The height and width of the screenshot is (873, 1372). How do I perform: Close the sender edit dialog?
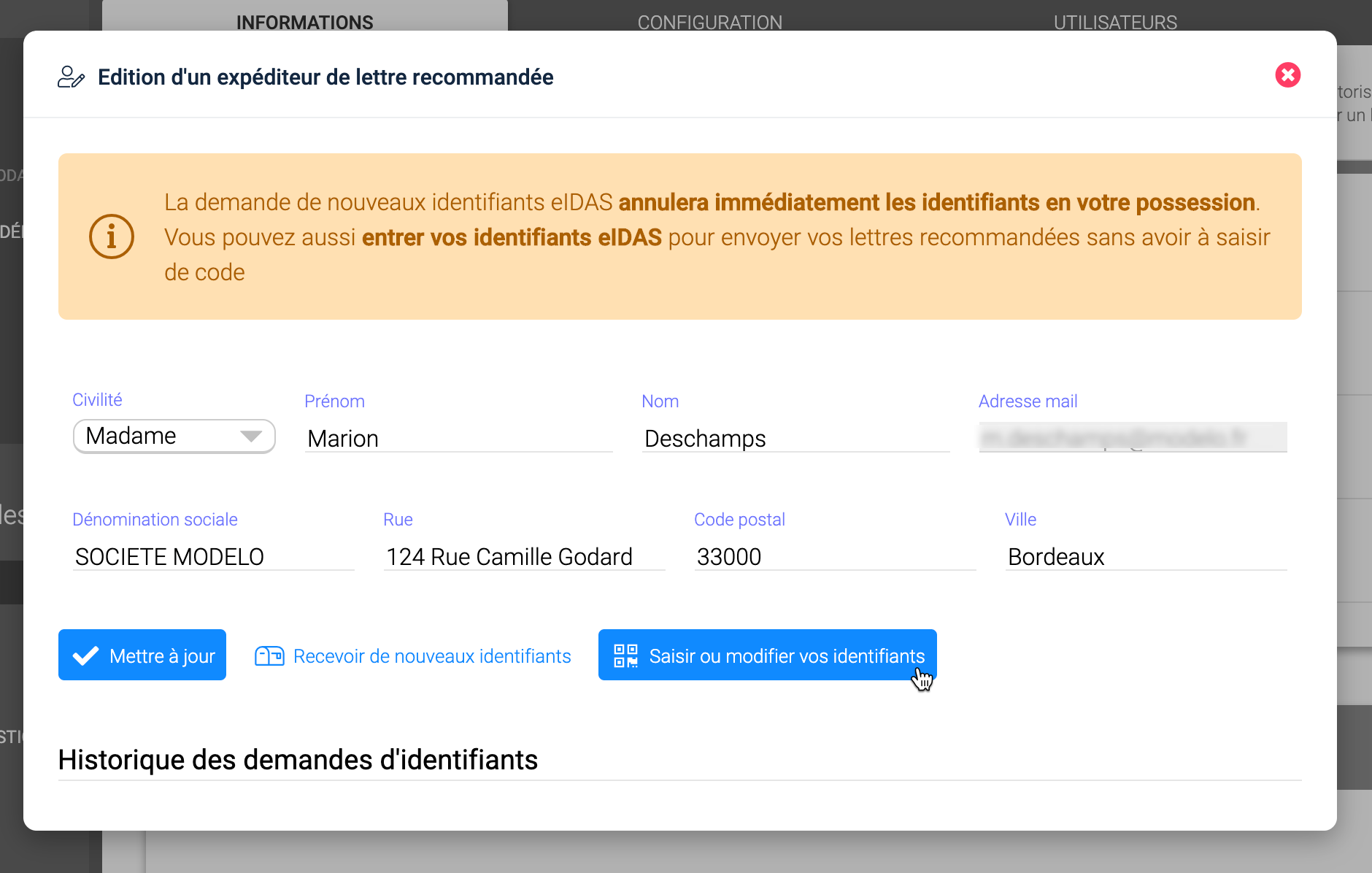click(1287, 75)
